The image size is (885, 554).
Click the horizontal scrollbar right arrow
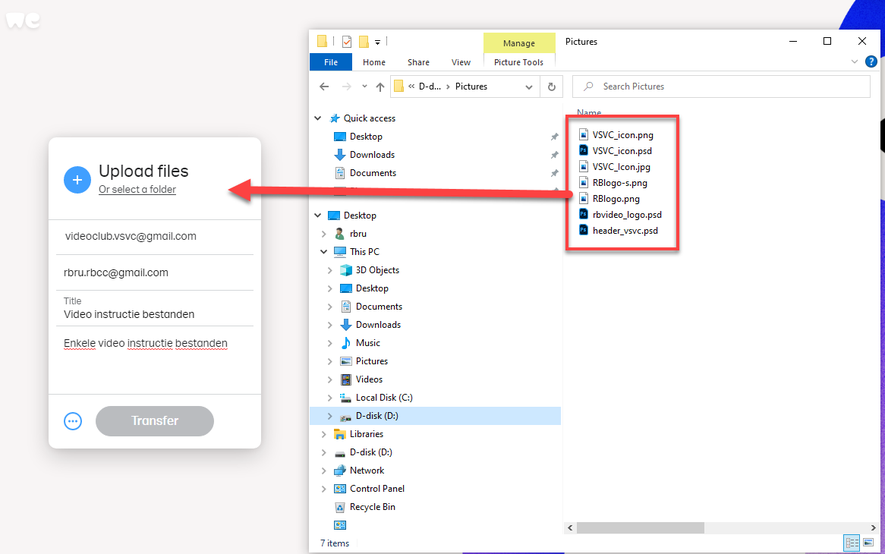(873, 527)
